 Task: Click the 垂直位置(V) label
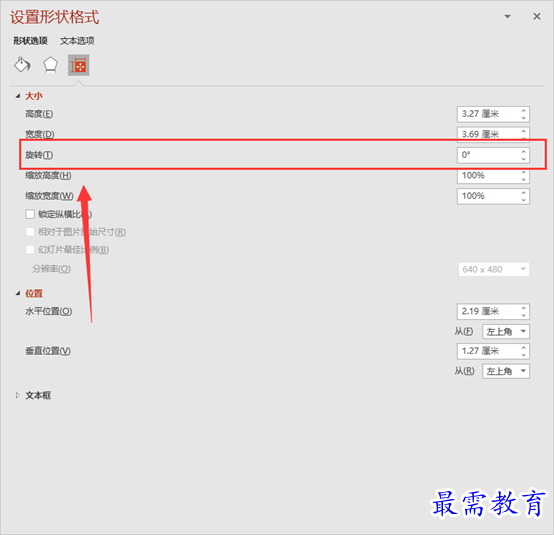(48, 351)
